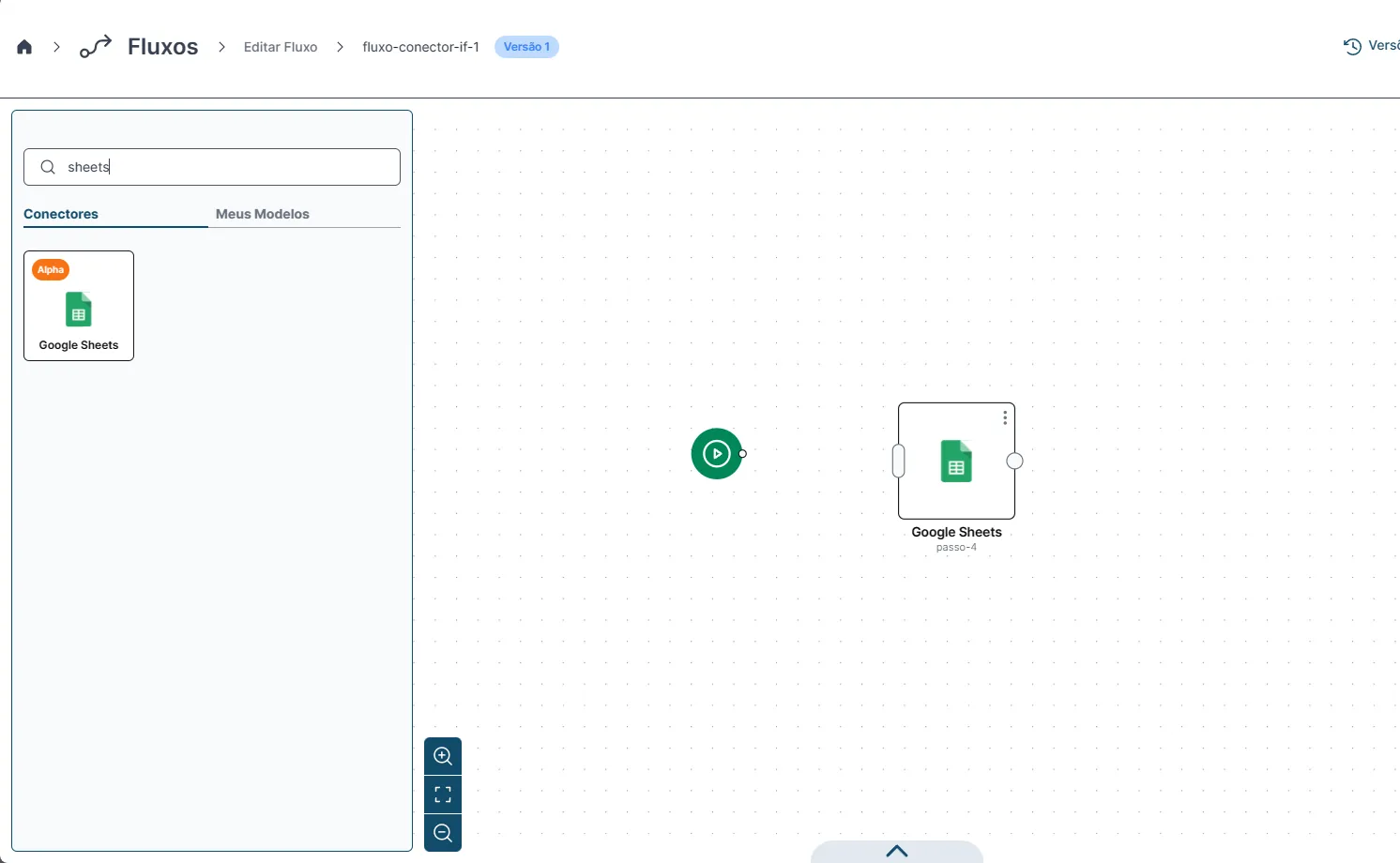Viewport: 1400px width, 863px height.
Task: Click the Google Sheets node input handle
Action: click(899, 461)
